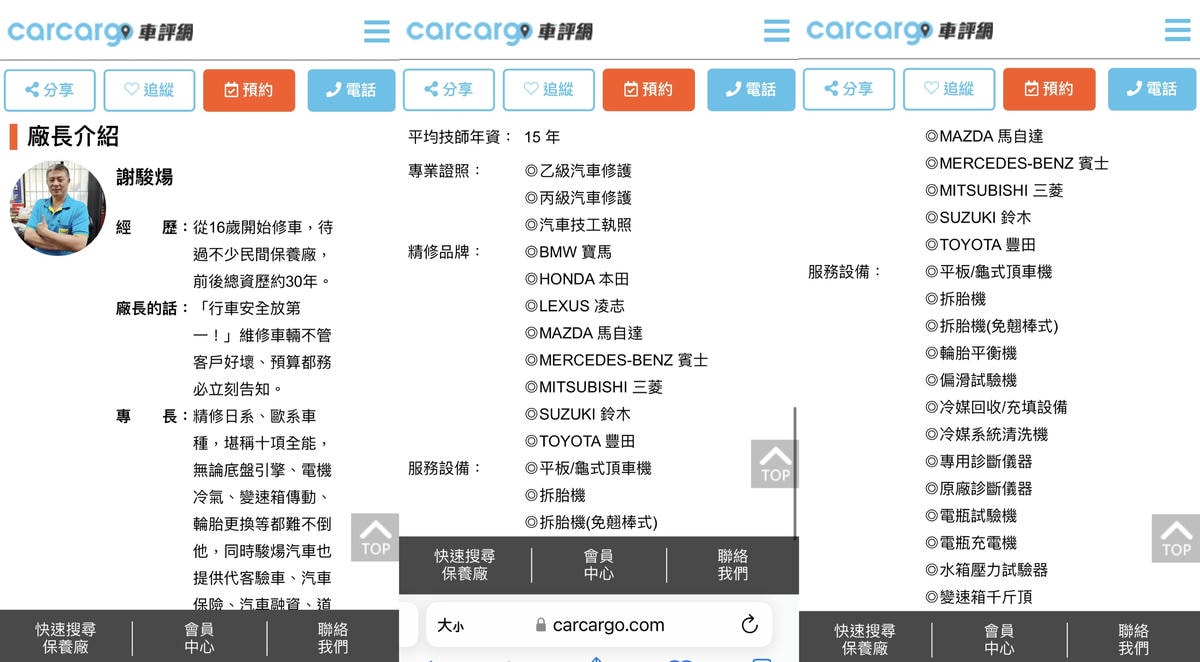Open hamburger menu in right screenshot
This screenshot has height=662, width=1200.
pos(1177,31)
